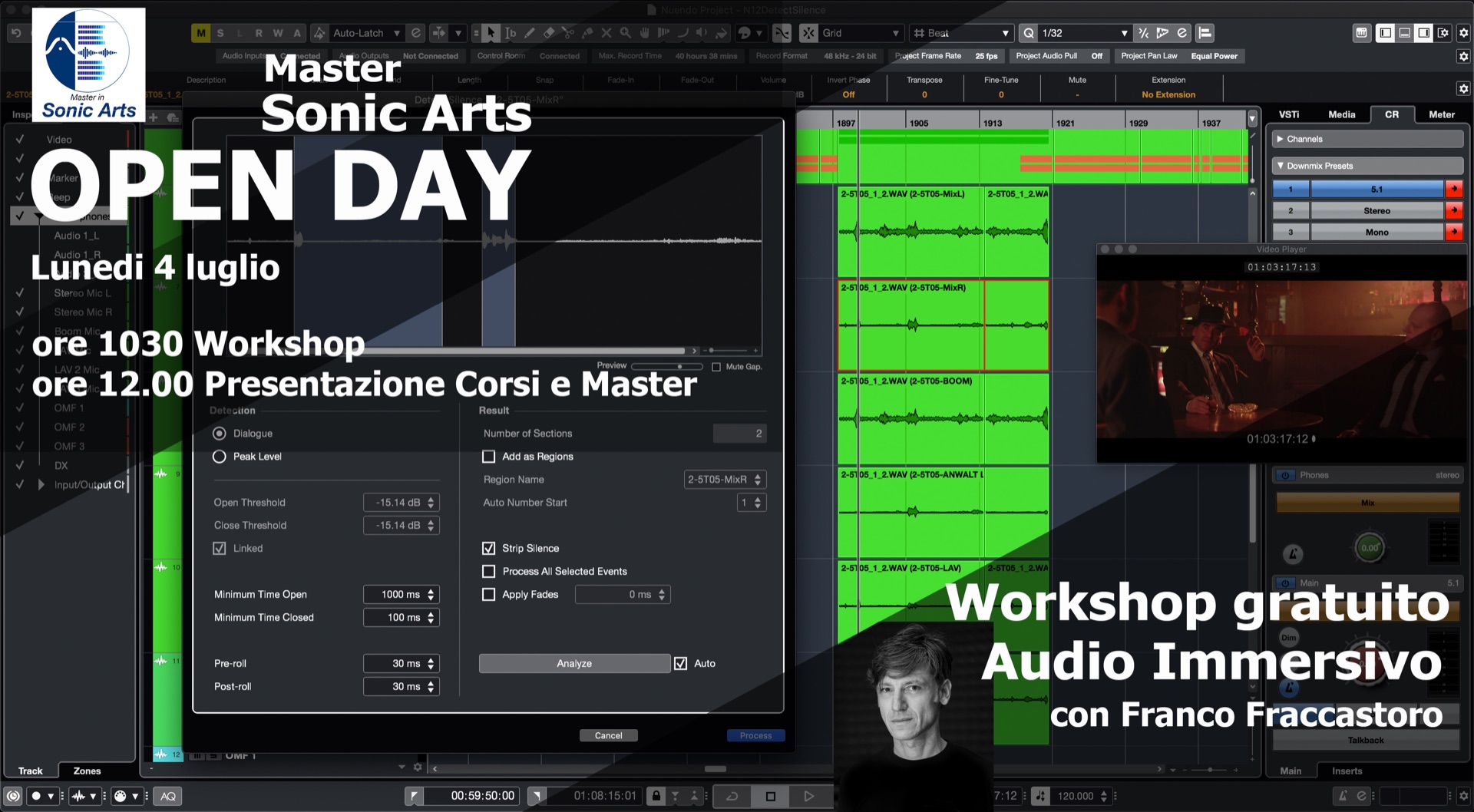The width and height of the screenshot is (1474, 812).
Task: Open the window layout setup icon
Action: tap(1443, 33)
